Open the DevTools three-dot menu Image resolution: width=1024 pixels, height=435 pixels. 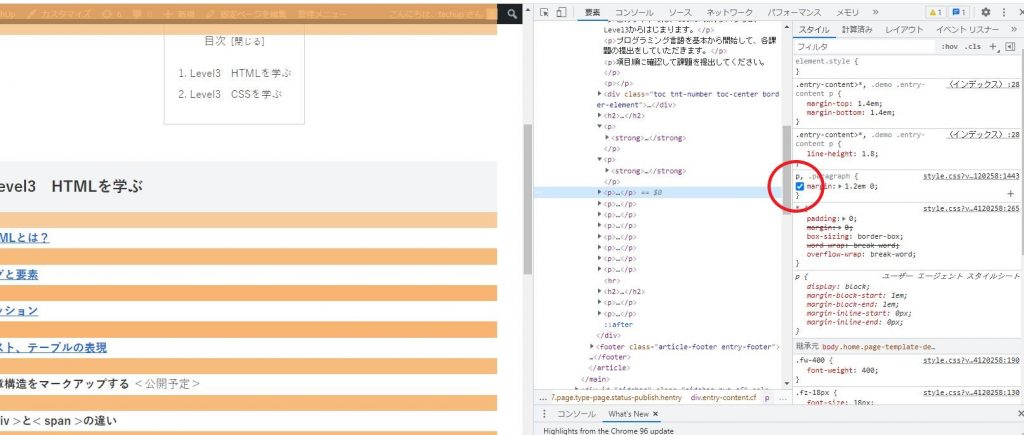1003,12
